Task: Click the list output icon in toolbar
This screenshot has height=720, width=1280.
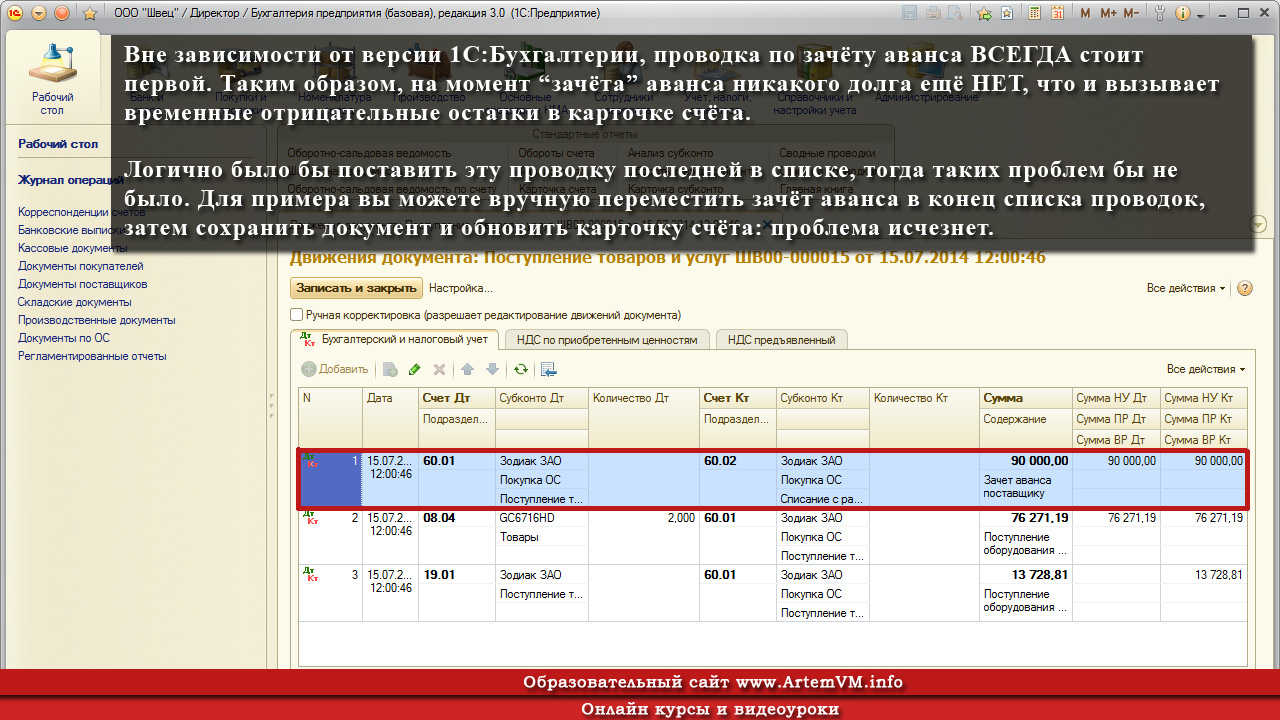Action: click(549, 369)
